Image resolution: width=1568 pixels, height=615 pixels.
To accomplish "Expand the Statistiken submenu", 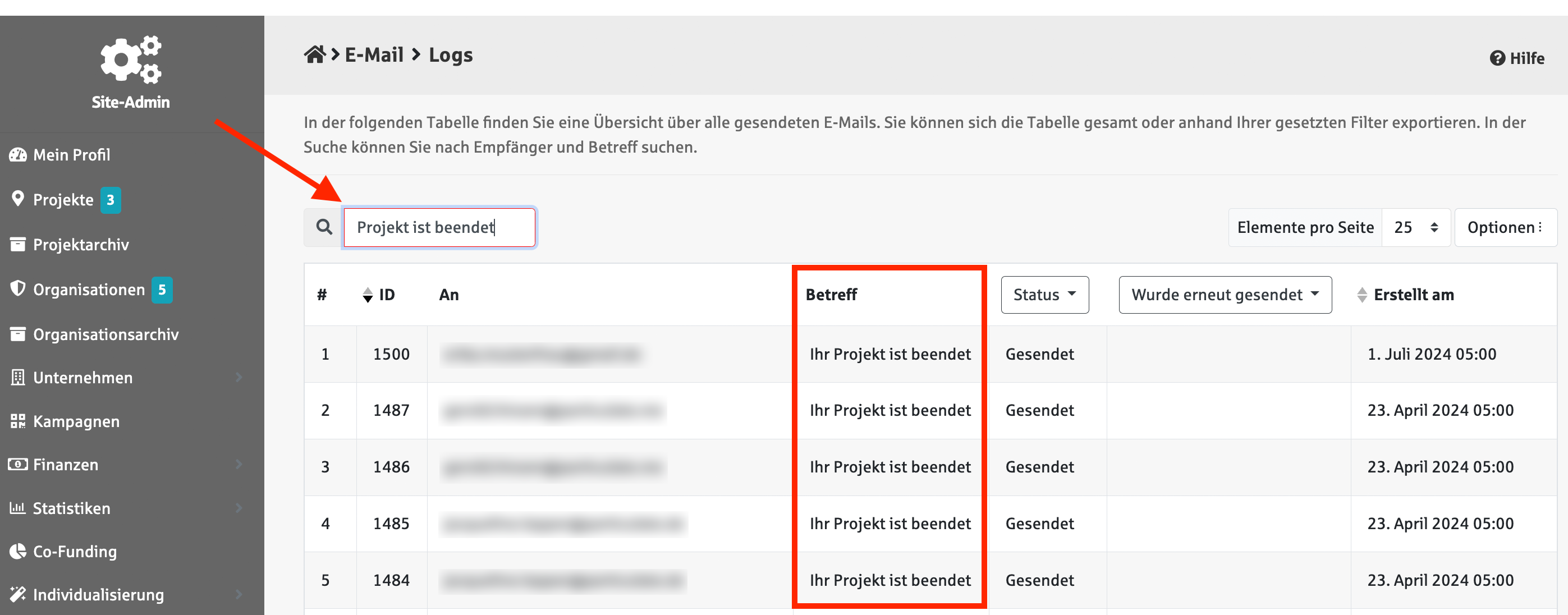I will tap(239, 508).
